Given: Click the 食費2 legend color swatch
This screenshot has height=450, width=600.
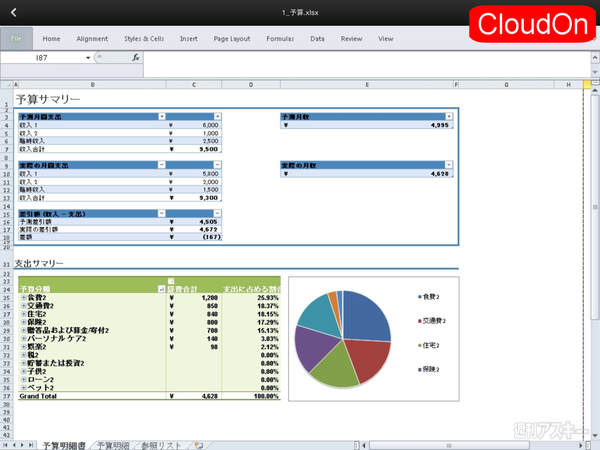Looking at the screenshot, I should [419, 297].
